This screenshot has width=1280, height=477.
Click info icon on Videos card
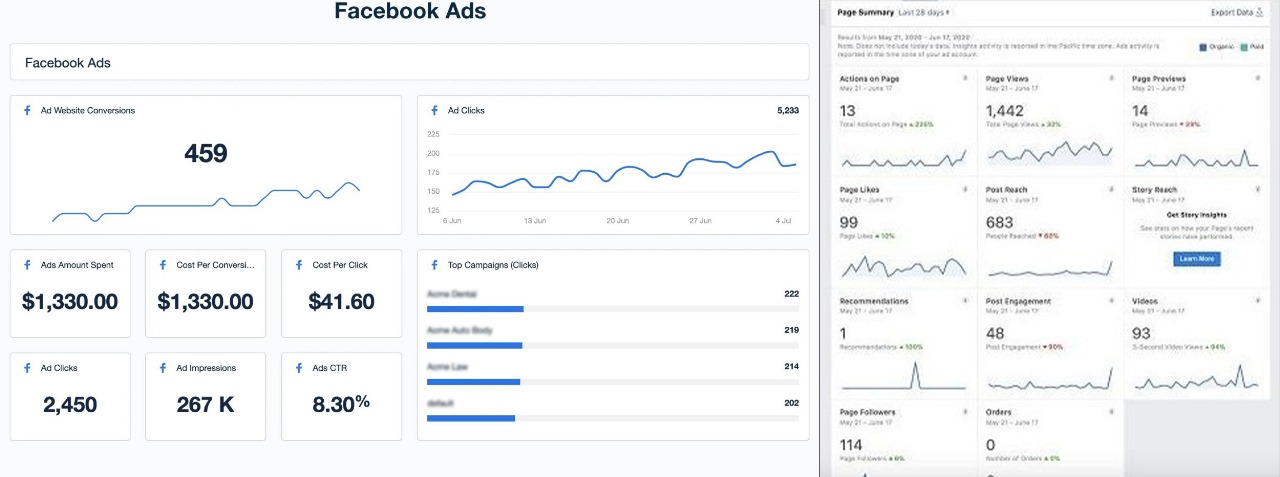[1257, 300]
